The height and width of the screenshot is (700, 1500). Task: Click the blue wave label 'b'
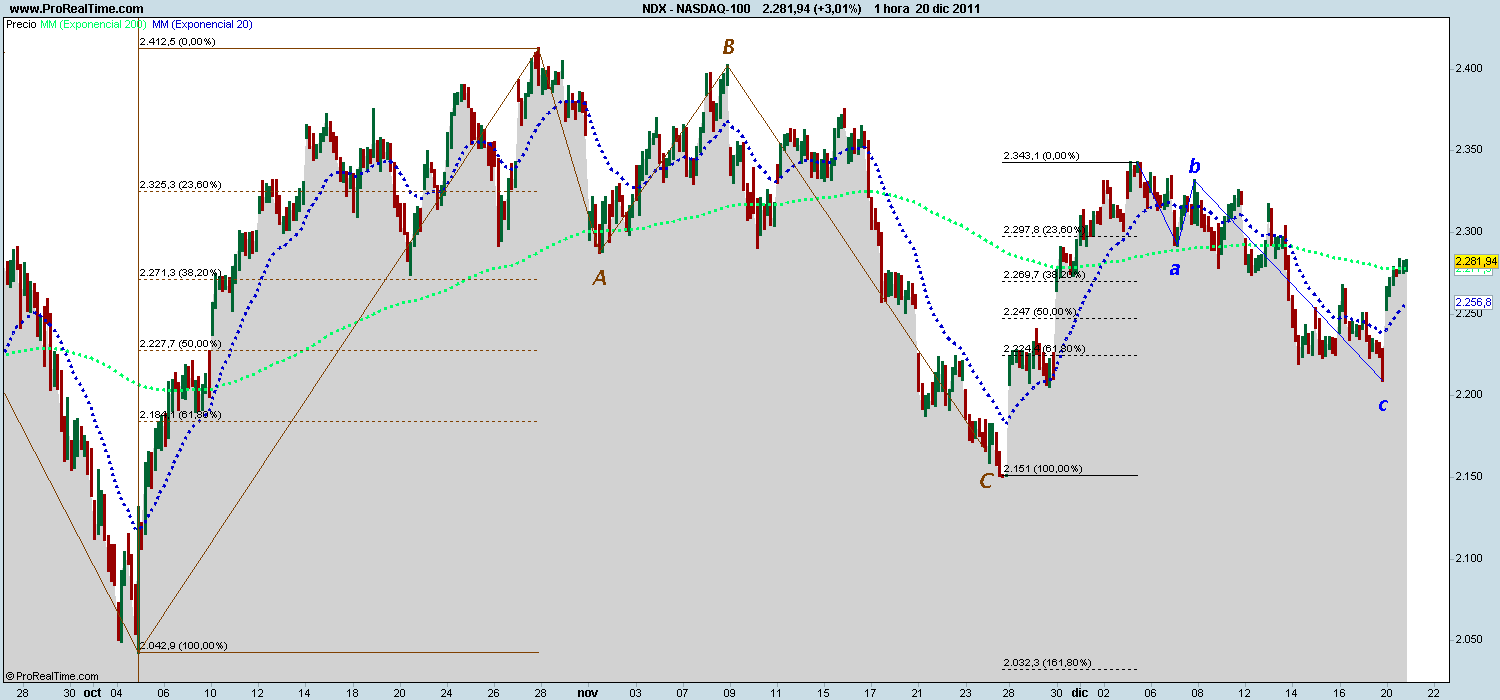coord(1194,166)
